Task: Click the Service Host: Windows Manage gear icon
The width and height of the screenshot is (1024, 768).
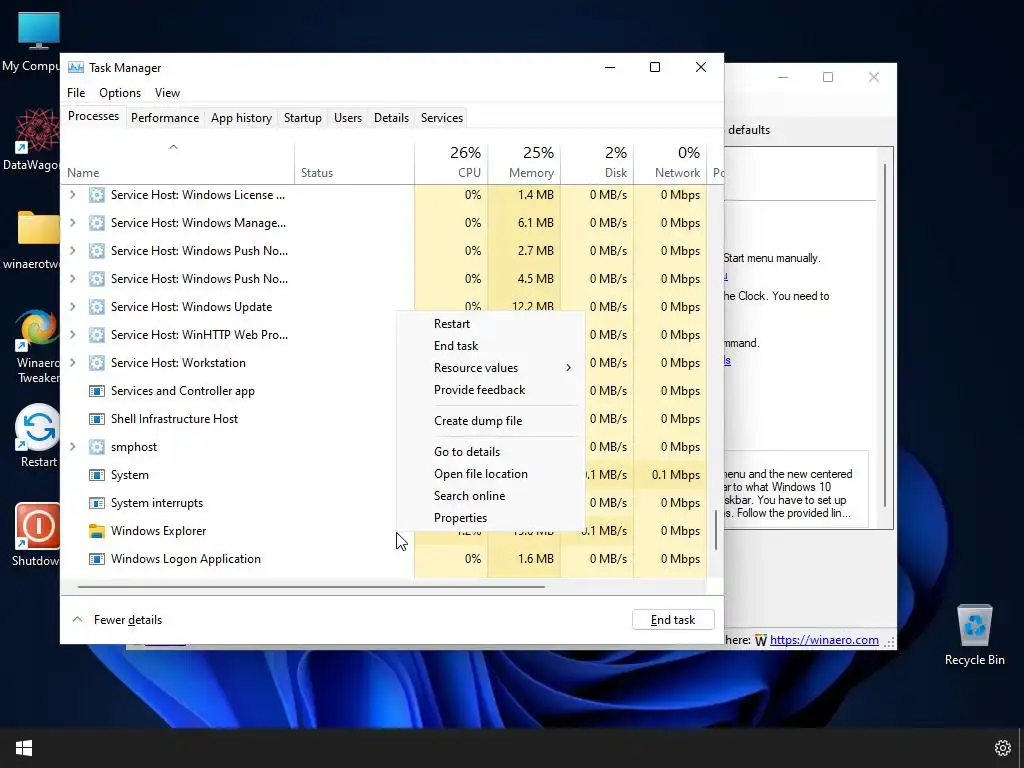Action: point(97,223)
